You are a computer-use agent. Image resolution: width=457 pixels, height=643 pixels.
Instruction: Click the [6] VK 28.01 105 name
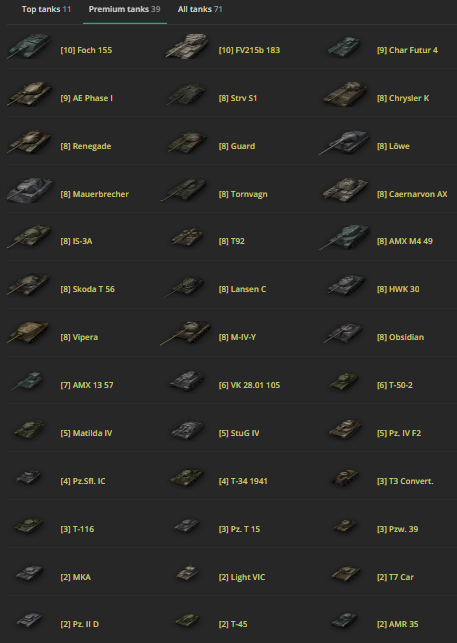click(249, 385)
